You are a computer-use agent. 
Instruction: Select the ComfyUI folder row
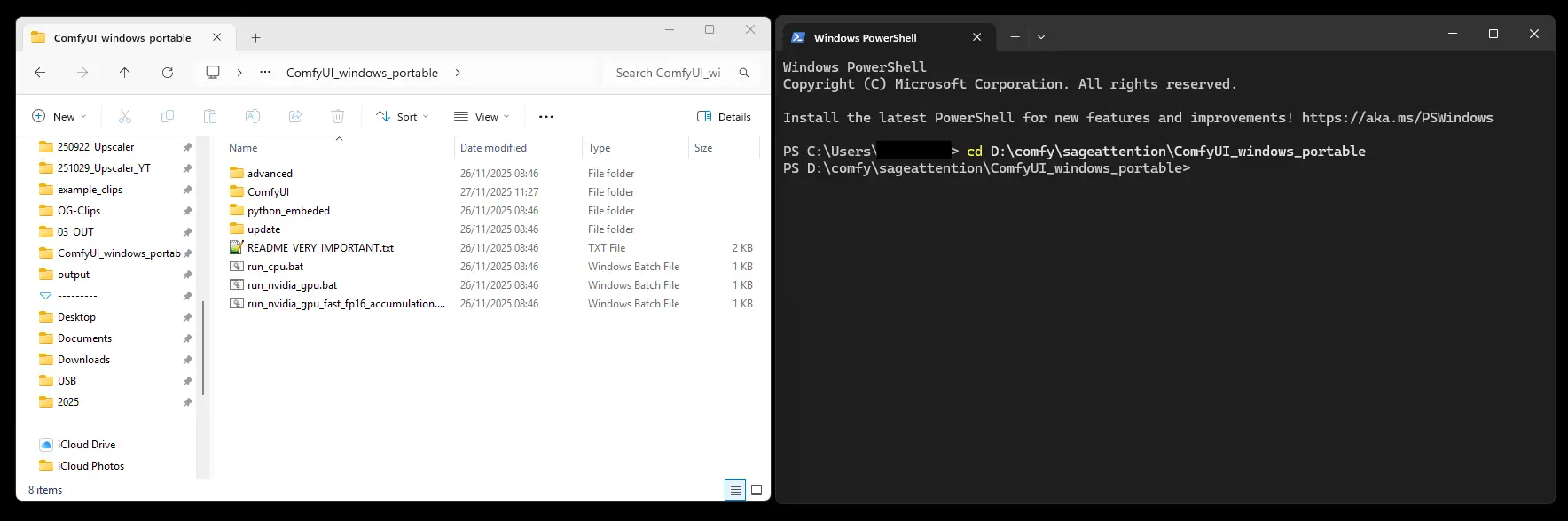coord(491,192)
